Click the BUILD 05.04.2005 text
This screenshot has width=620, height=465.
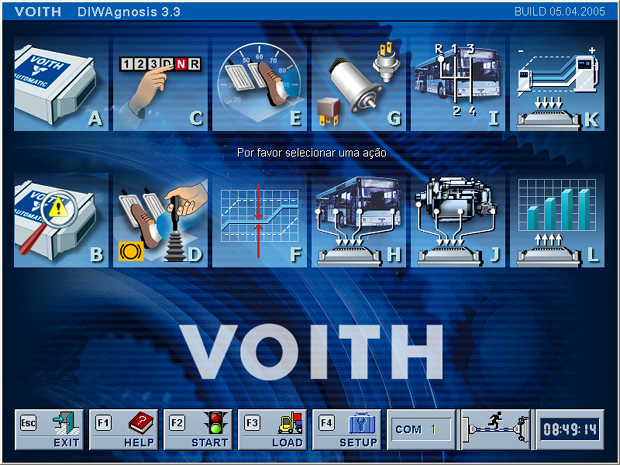coord(560,11)
